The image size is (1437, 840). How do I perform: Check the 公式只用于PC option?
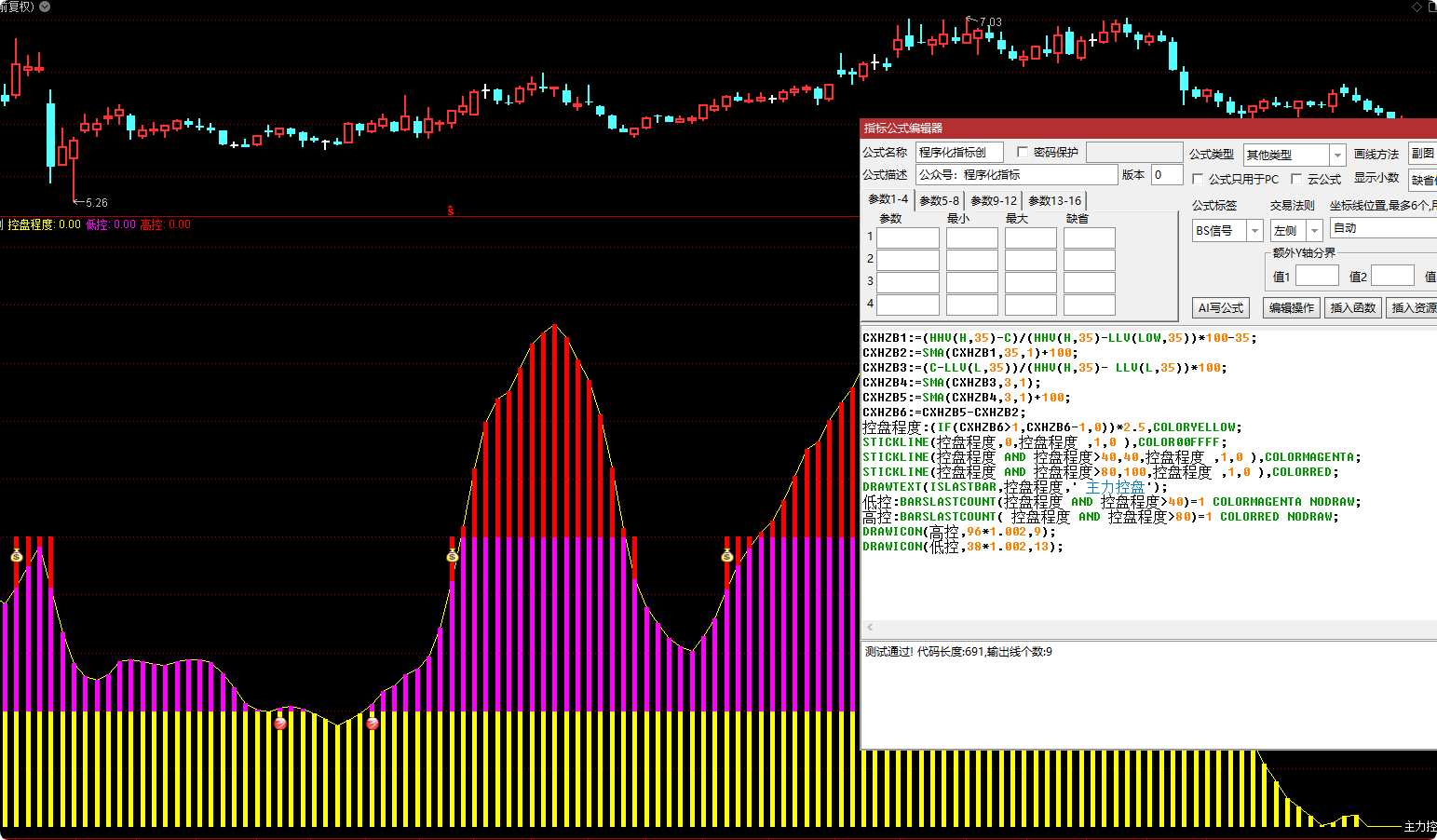point(1198,179)
